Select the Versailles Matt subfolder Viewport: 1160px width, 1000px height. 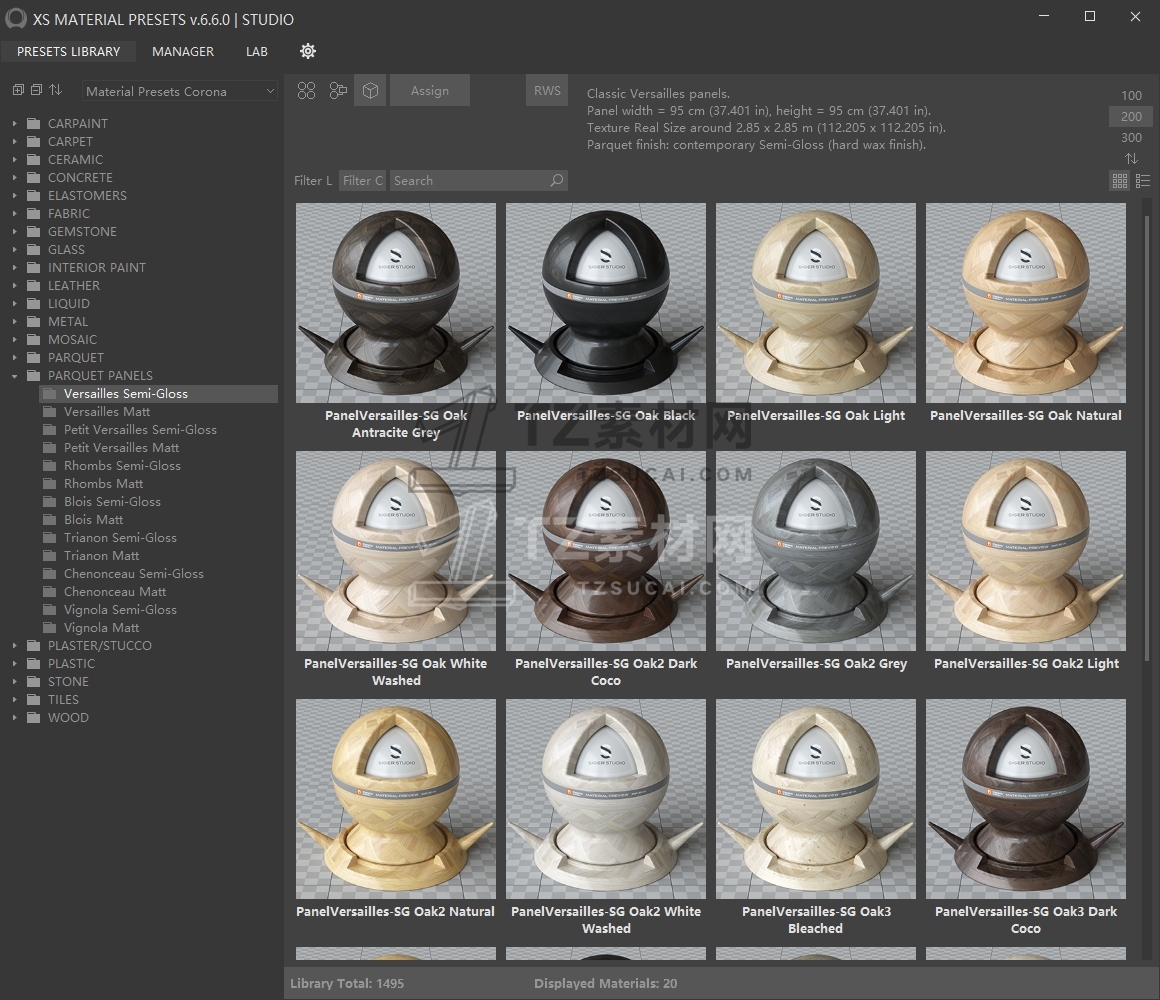[107, 412]
